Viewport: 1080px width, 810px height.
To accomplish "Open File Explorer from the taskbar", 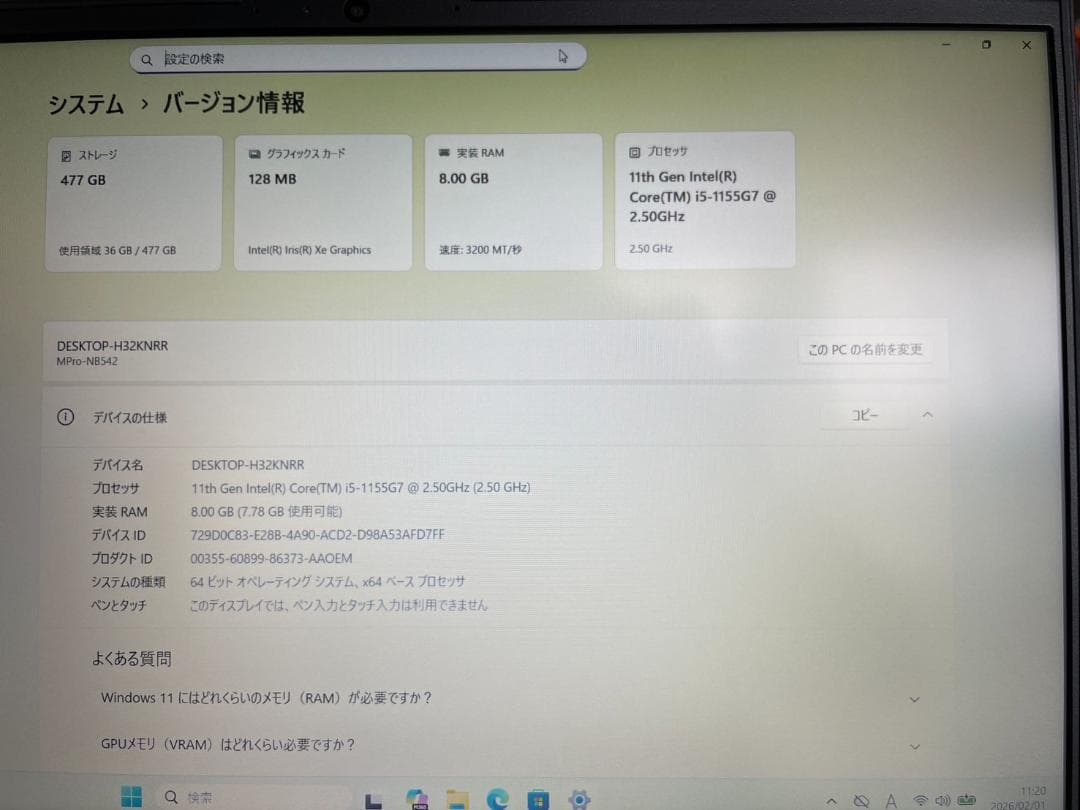I will point(457,798).
